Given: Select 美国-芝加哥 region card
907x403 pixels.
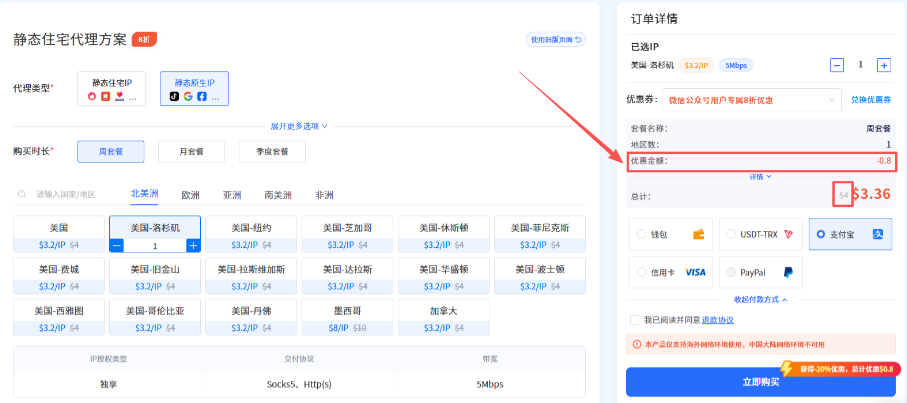Looking at the screenshot, I should 347,235.
